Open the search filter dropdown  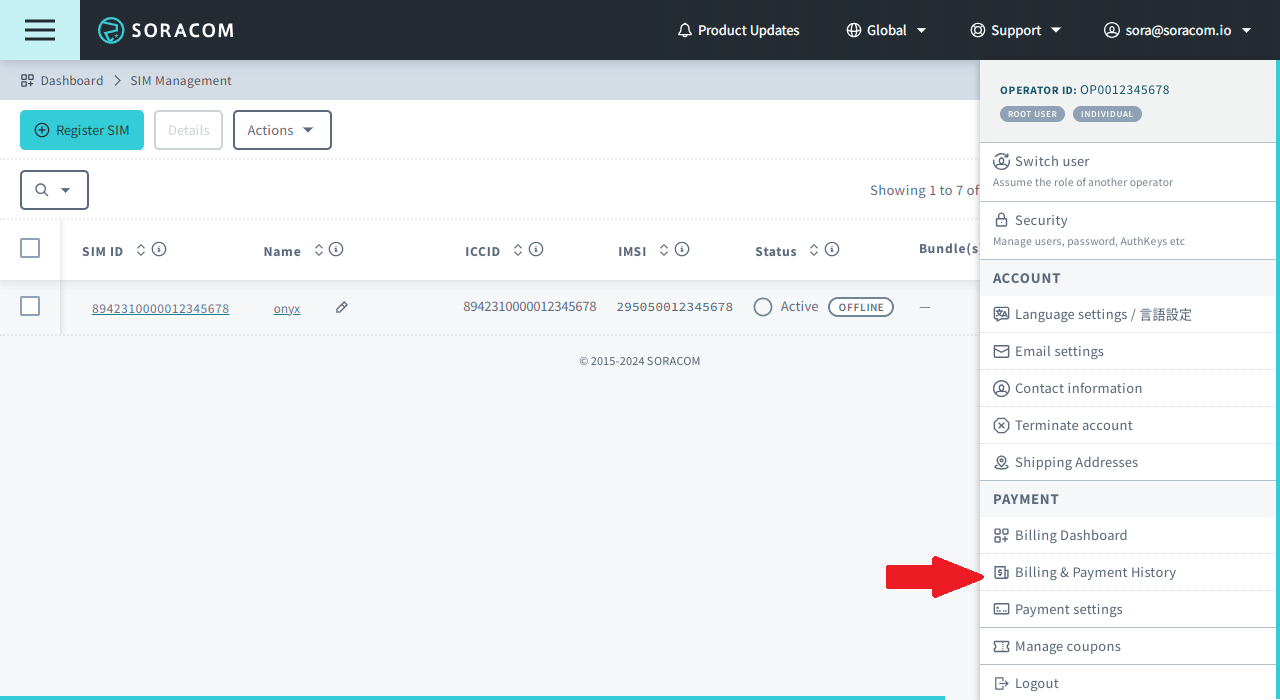point(54,190)
